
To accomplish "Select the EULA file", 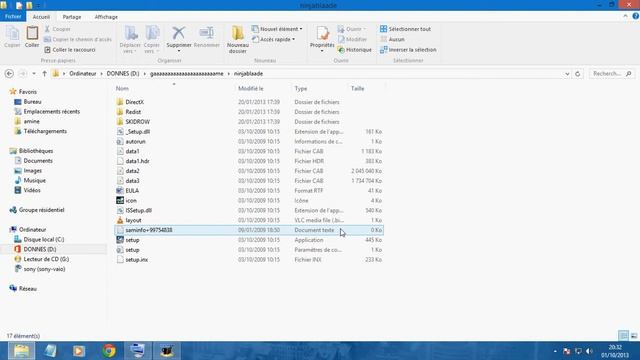I will coord(132,191).
